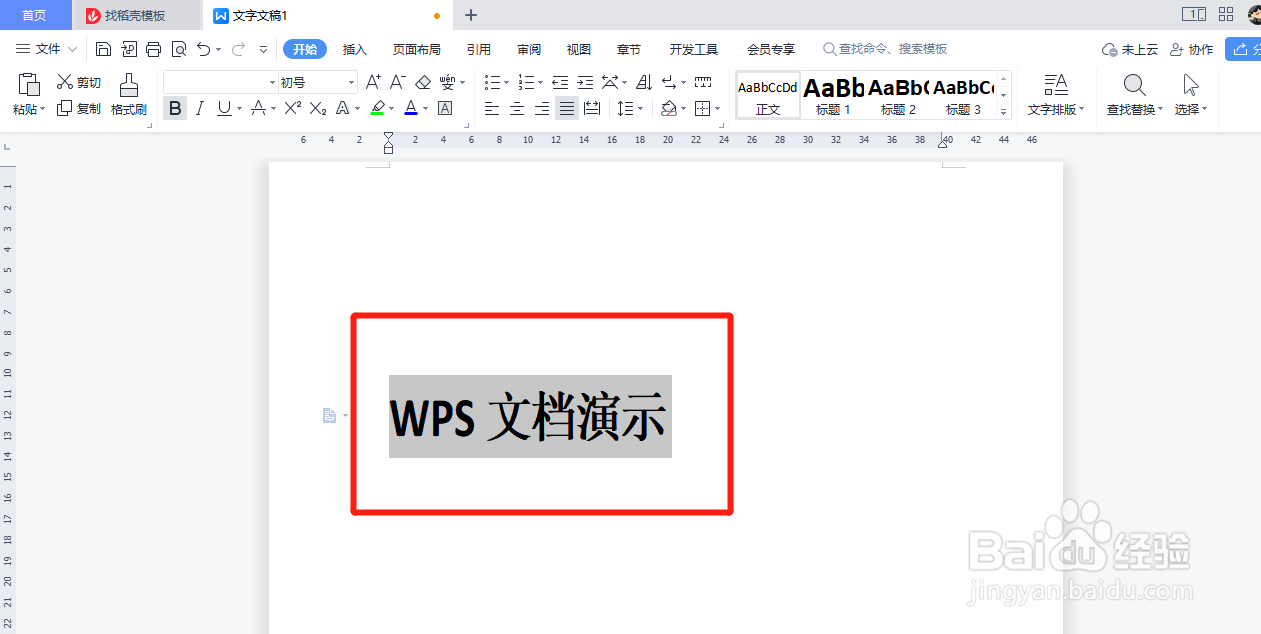Switch to the 插入 tab
This screenshot has width=1261, height=634.
pyautogui.click(x=355, y=49)
